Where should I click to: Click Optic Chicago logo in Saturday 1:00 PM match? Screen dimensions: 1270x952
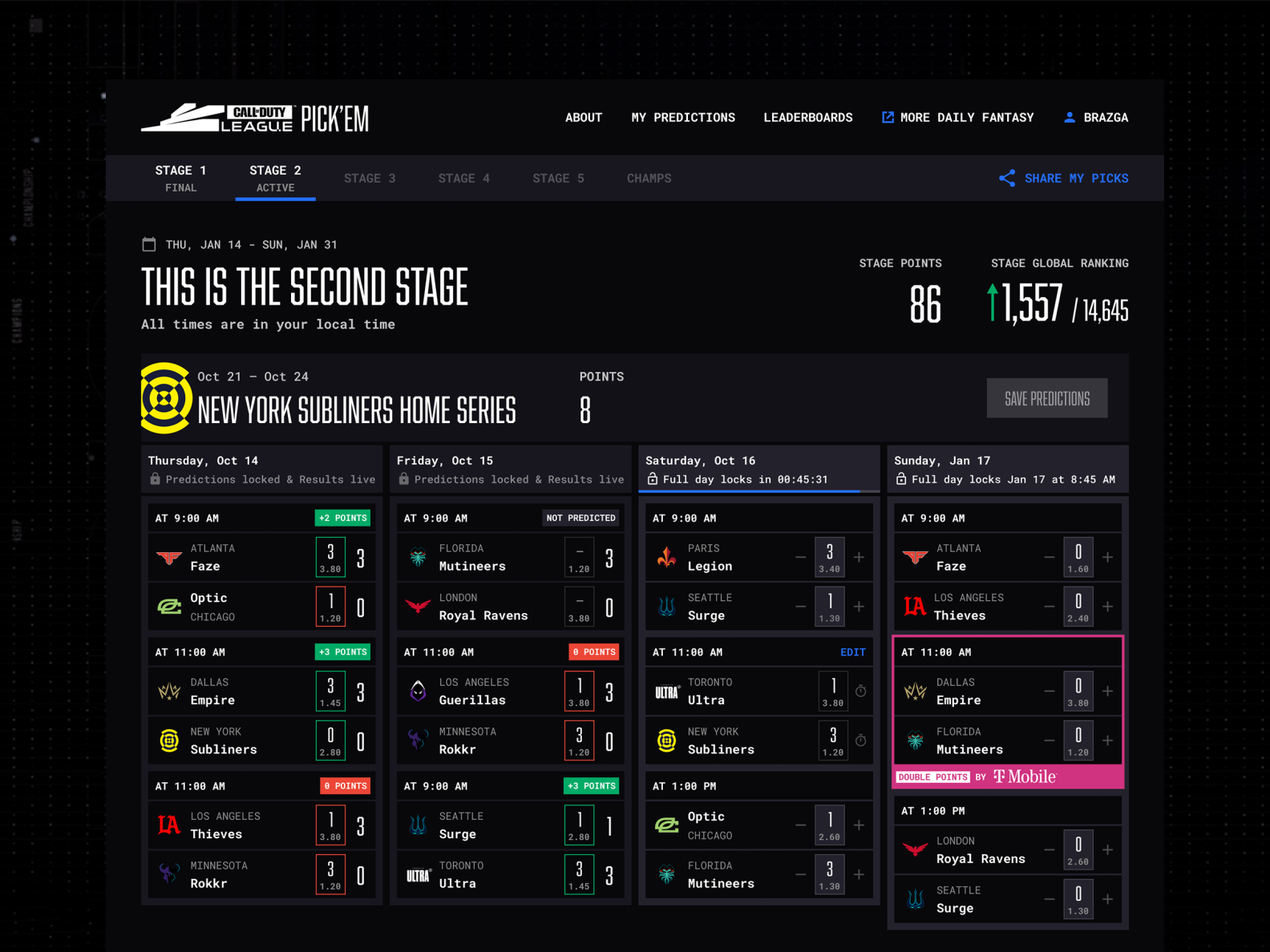(666, 825)
